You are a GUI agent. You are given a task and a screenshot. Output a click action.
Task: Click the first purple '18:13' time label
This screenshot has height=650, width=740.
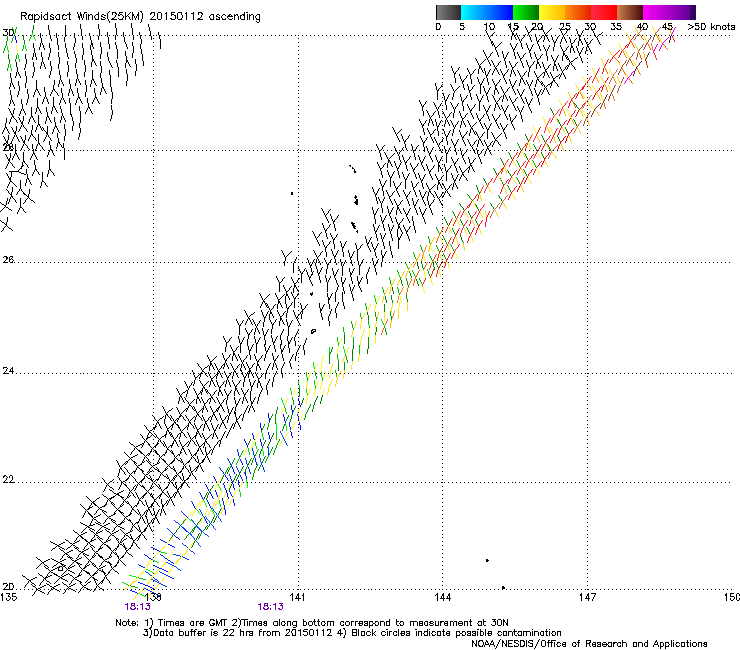(x=137, y=607)
